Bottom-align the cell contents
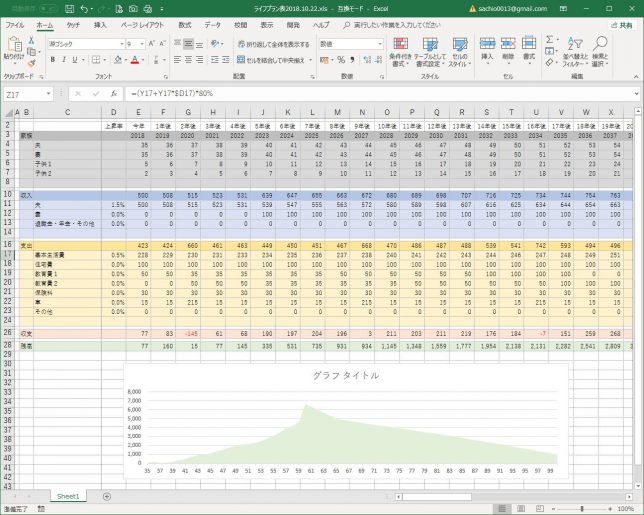This screenshot has height=515, width=644. click(x=199, y=44)
